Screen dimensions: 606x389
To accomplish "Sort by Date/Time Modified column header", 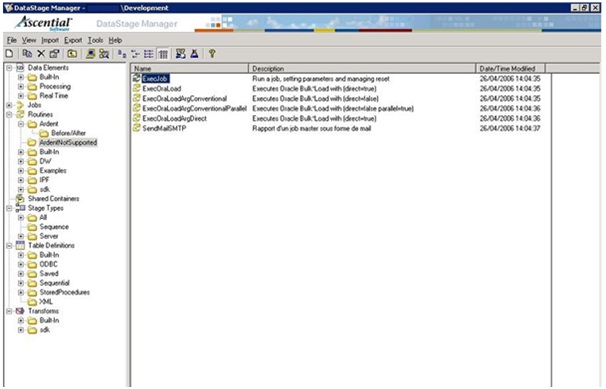I will [510, 68].
